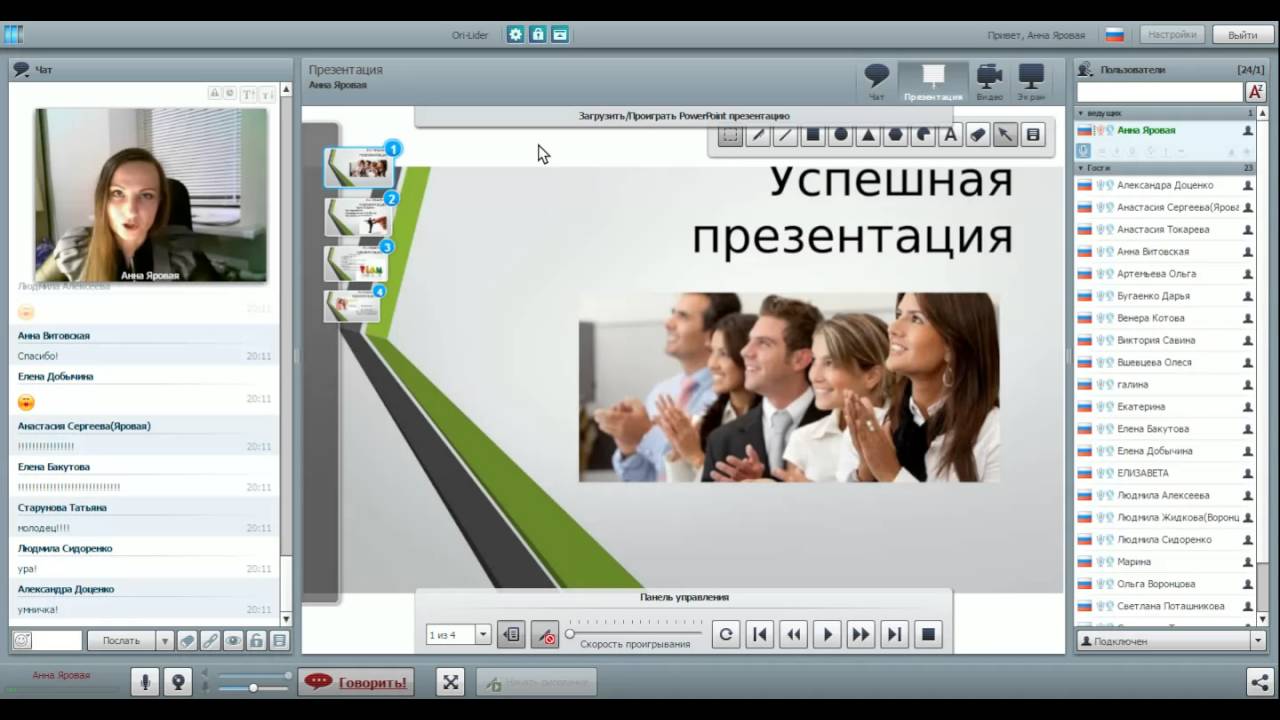Toggle fullscreen with the expand arrows icon

451,682
